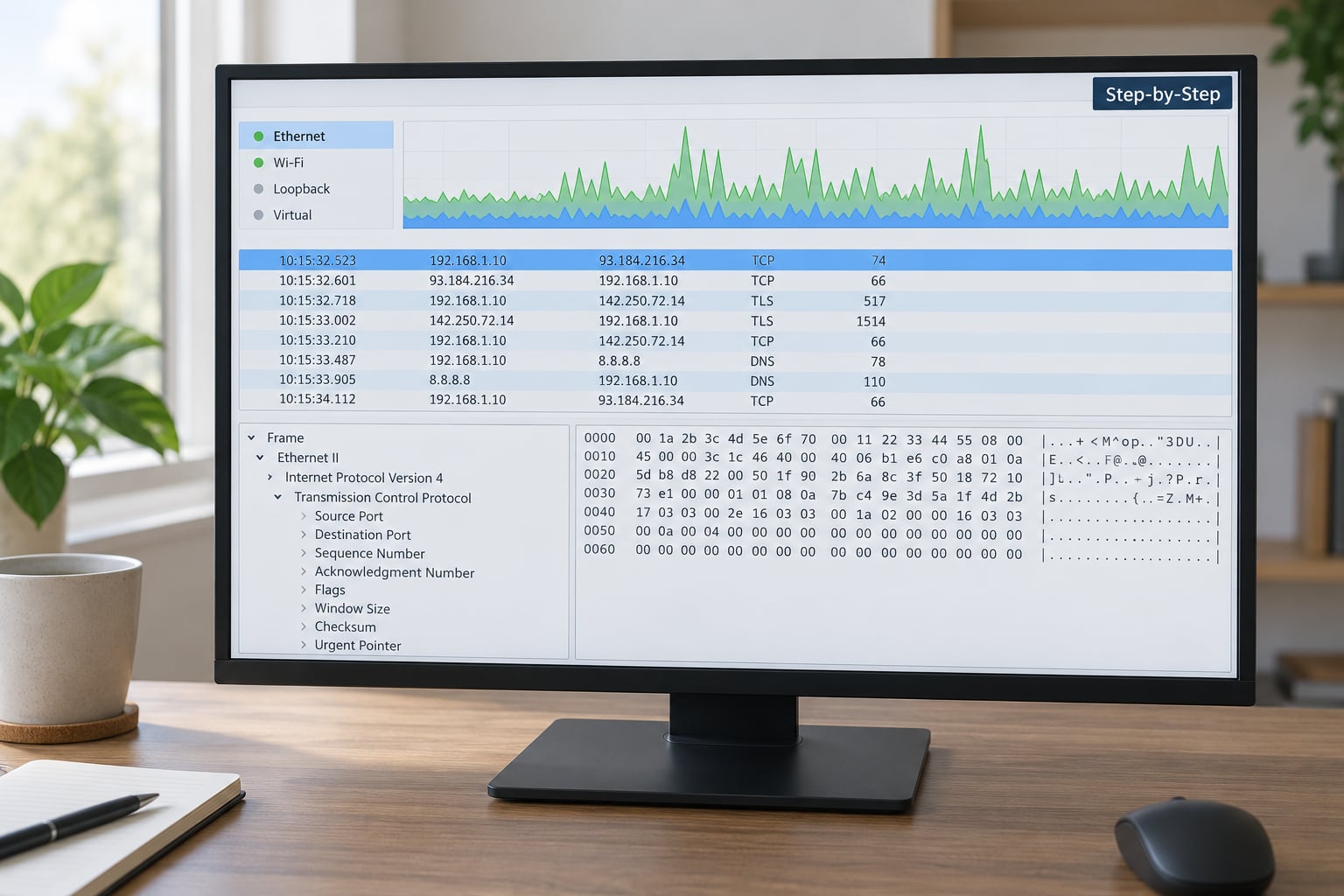The height and width of the screenshot is (896, 1344).
Task: Select the TLS packet with length 1514
Action: (735, 321)
